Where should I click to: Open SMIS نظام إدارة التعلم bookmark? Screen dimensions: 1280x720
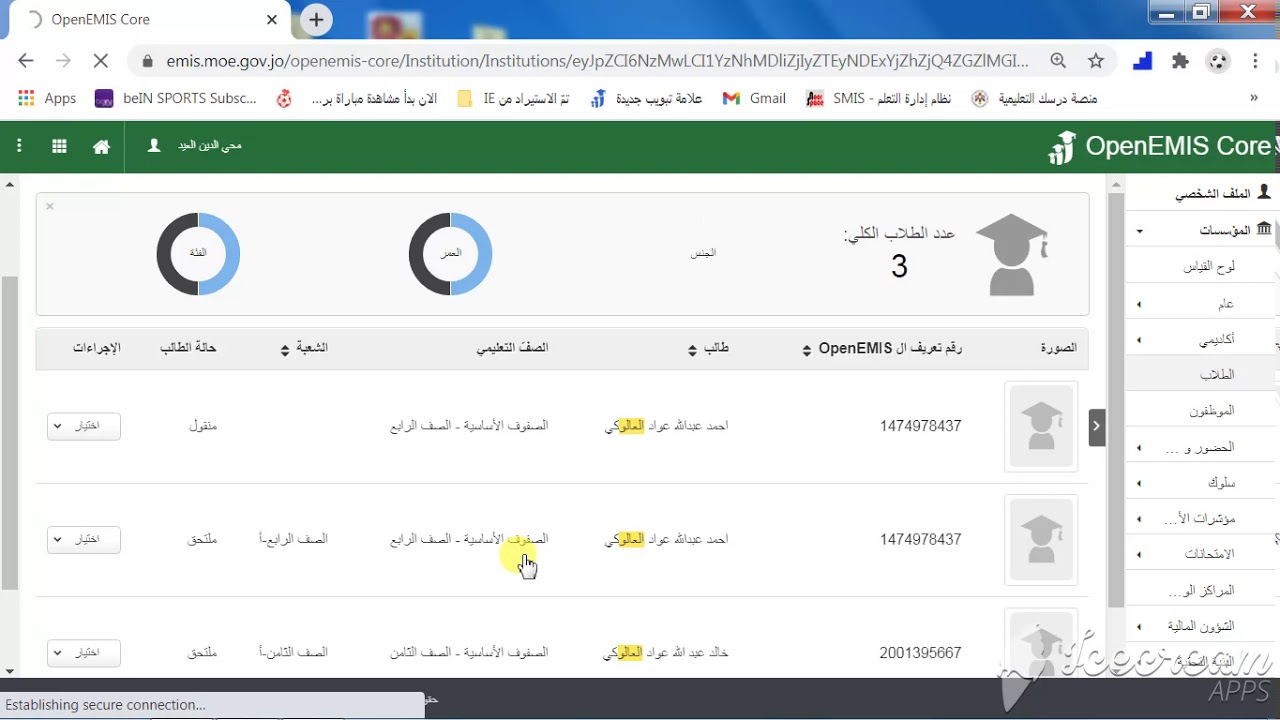pos(879,98)
